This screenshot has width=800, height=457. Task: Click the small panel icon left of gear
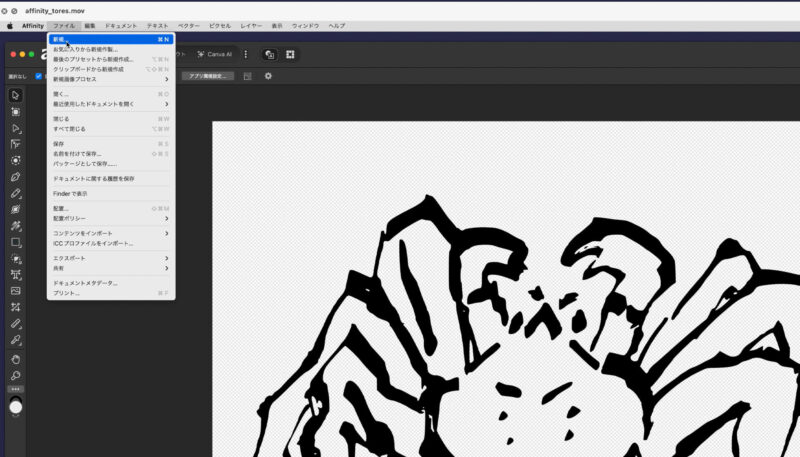tap(247, 76)
